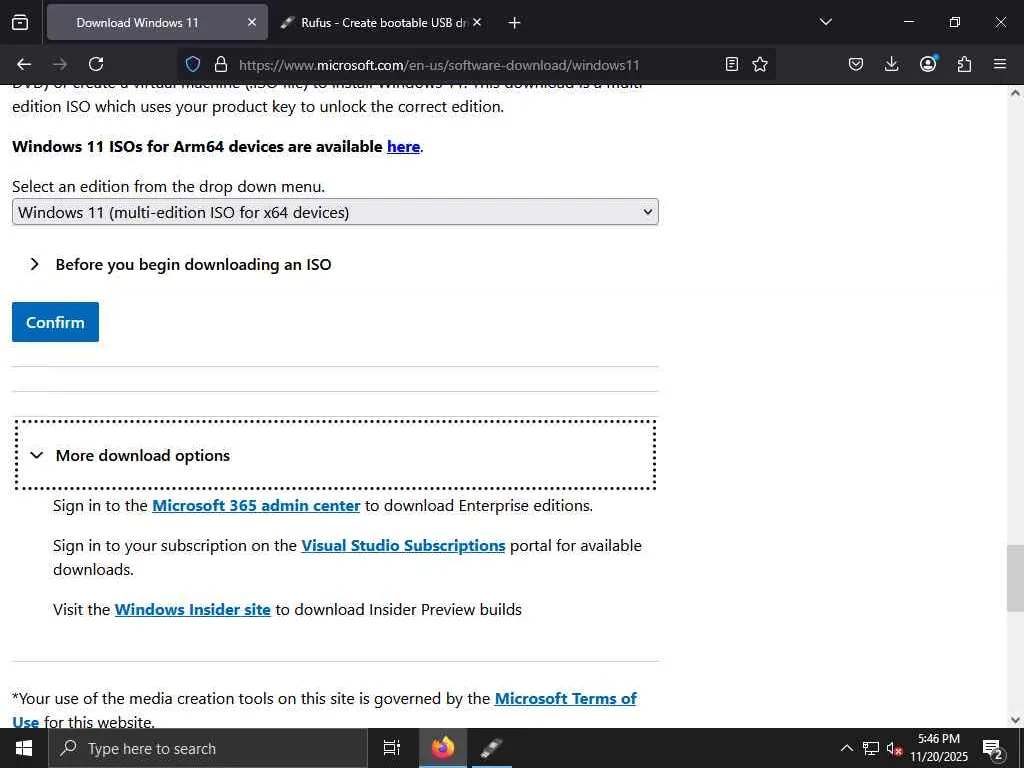Open the taskbar clock and date
Viewport: 1024px width, 768px height.
[x=939, y=748]
